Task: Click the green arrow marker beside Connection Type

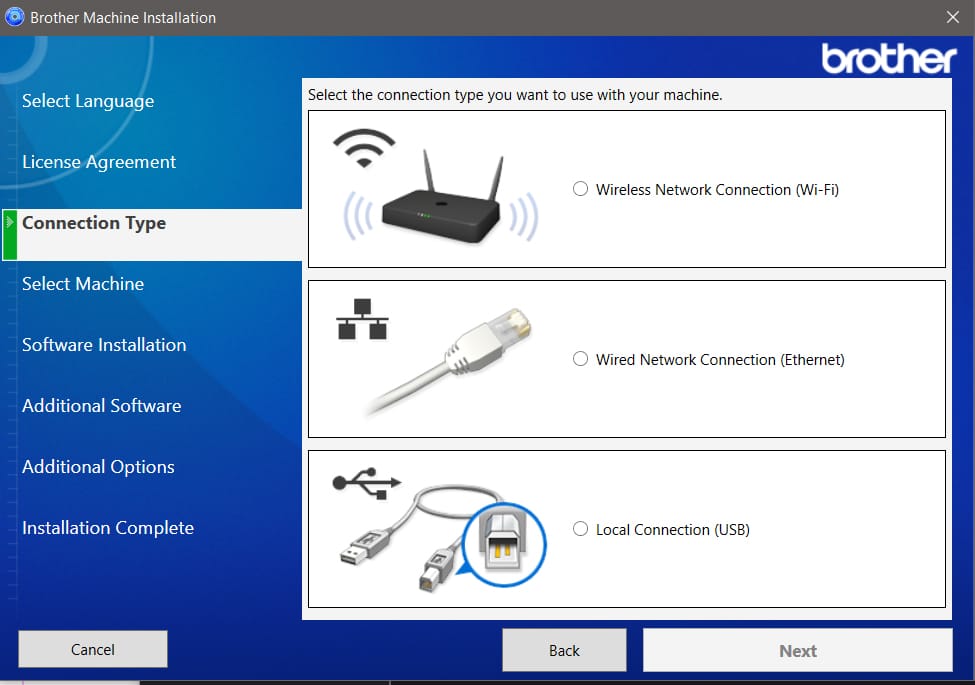Action: click(8, 222)
